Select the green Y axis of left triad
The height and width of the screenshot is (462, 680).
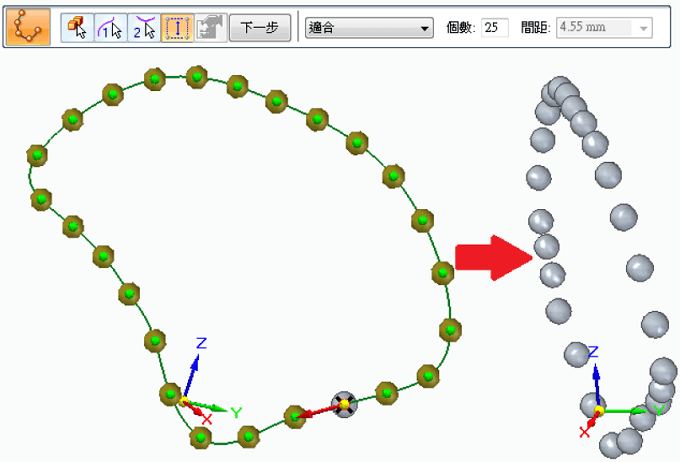212,408
